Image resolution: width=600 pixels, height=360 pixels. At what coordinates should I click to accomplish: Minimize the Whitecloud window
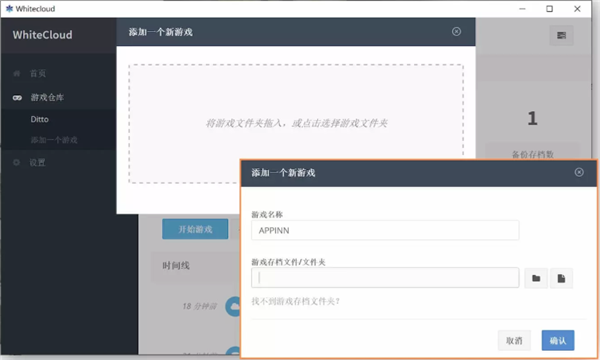522,9
